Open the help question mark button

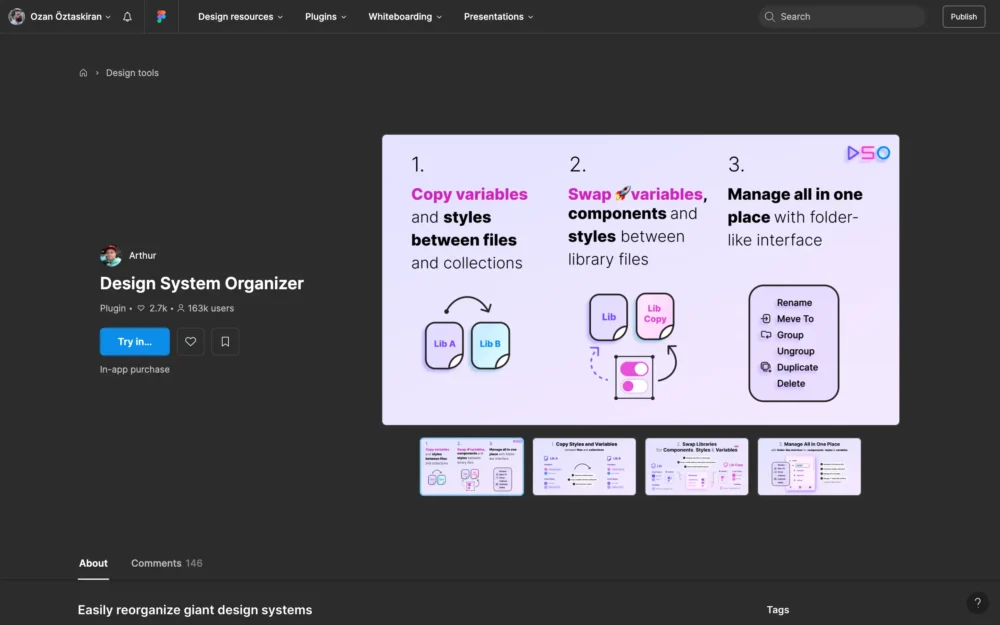point(977,603)
